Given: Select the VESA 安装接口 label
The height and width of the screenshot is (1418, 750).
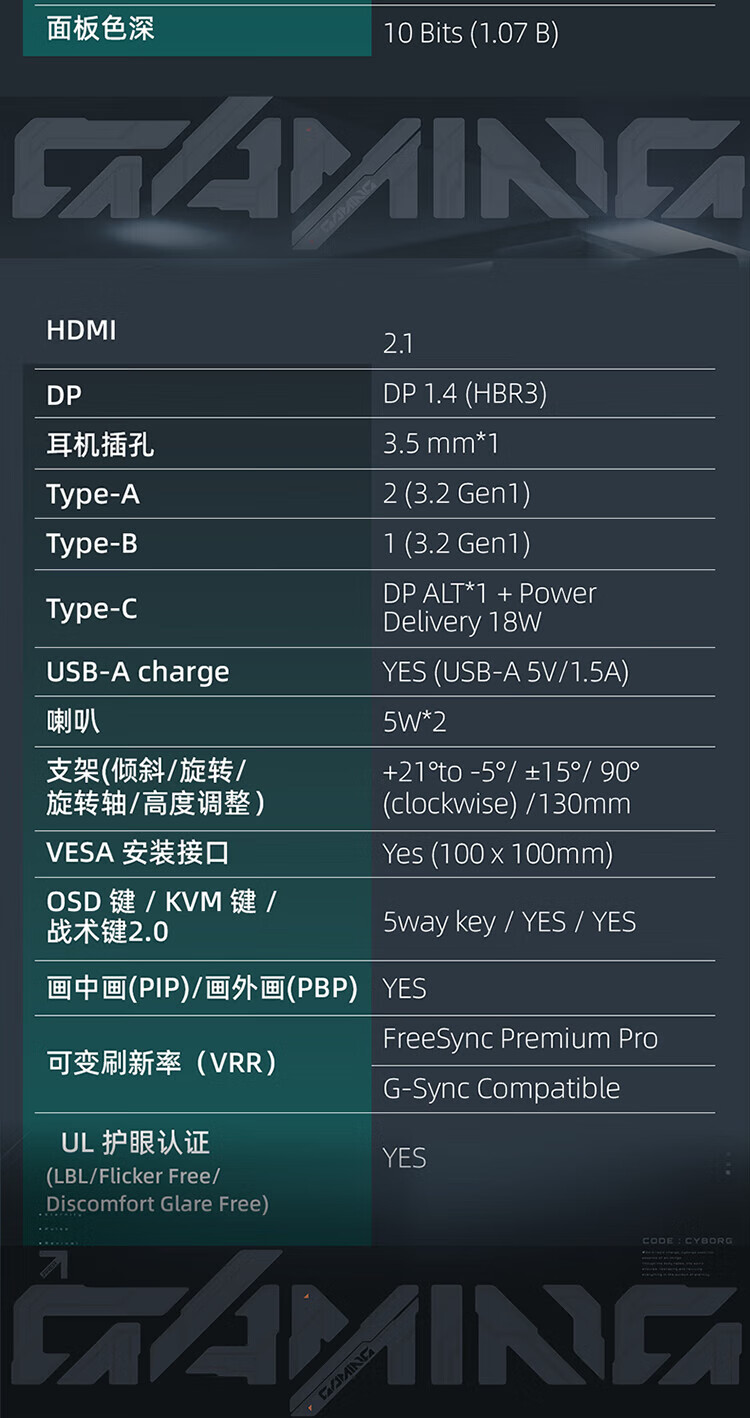Looking at the screenshot, I should [x=138, y=853].
